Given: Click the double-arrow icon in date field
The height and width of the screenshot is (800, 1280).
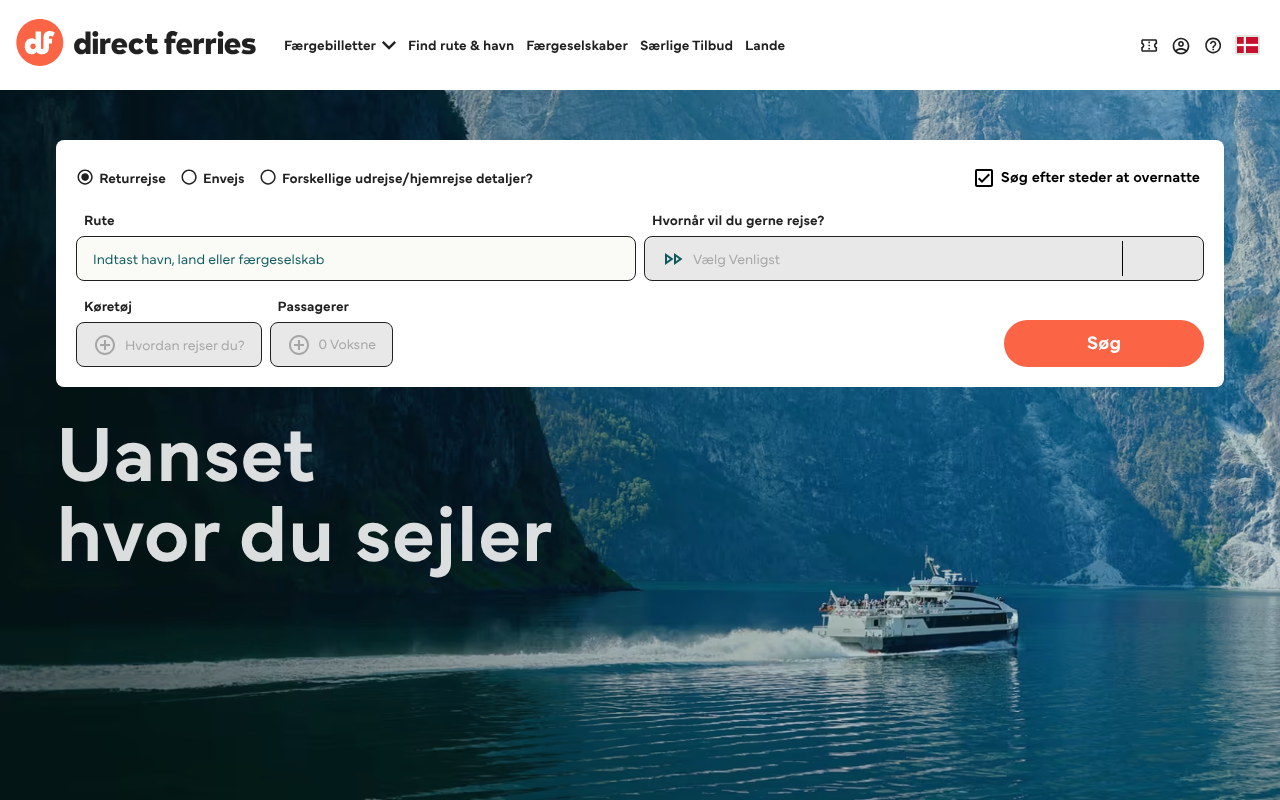Looking at the screenshot, I should click(x=673, y=259).
